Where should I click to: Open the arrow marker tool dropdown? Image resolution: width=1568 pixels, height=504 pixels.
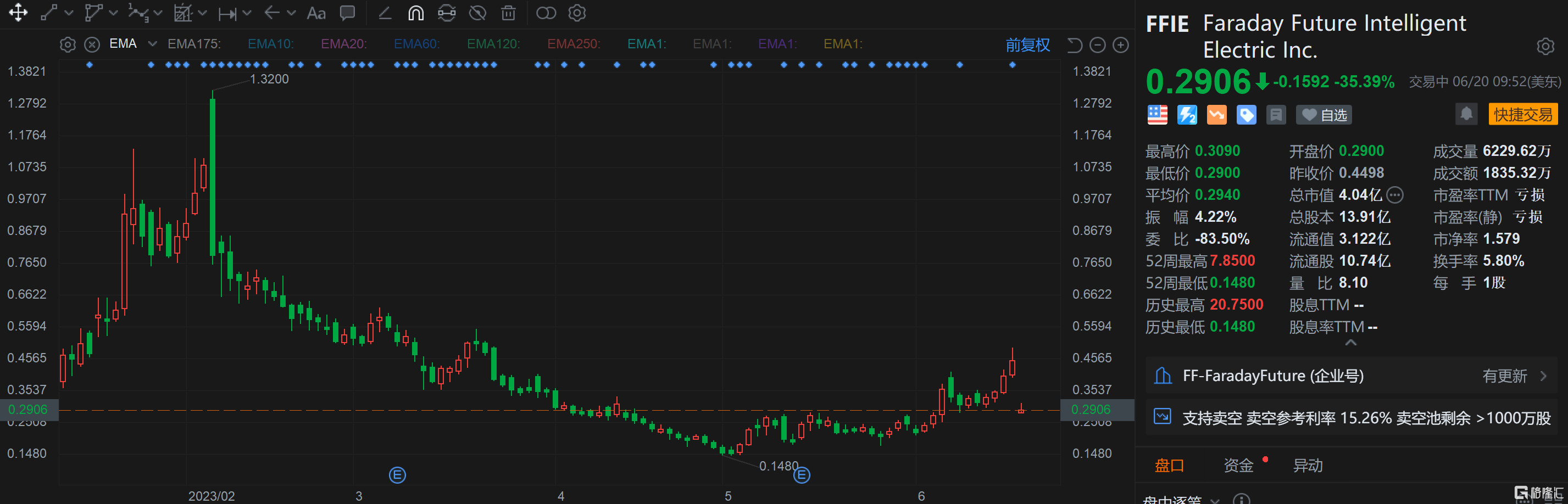[292, 13]
